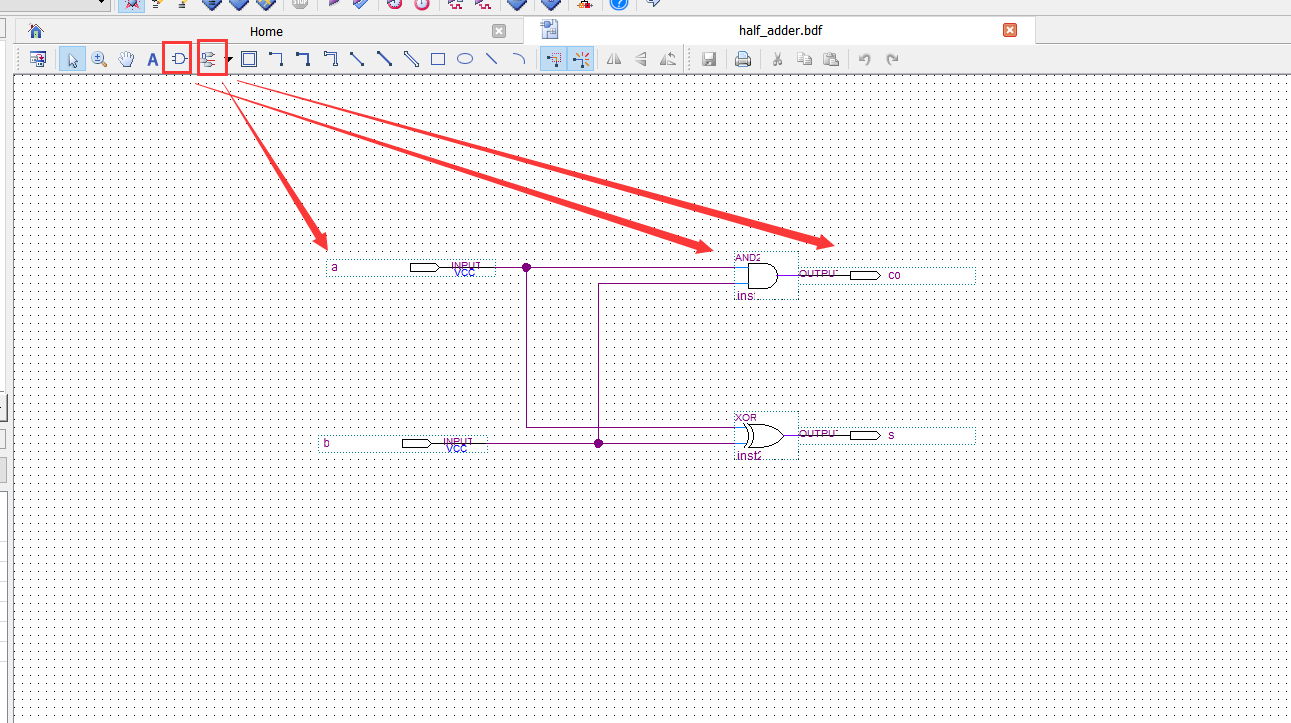The height and width of the screenshot is (723, 1291).
Task: Select the Arc drawing tool
Action: [x=518, y=59]
